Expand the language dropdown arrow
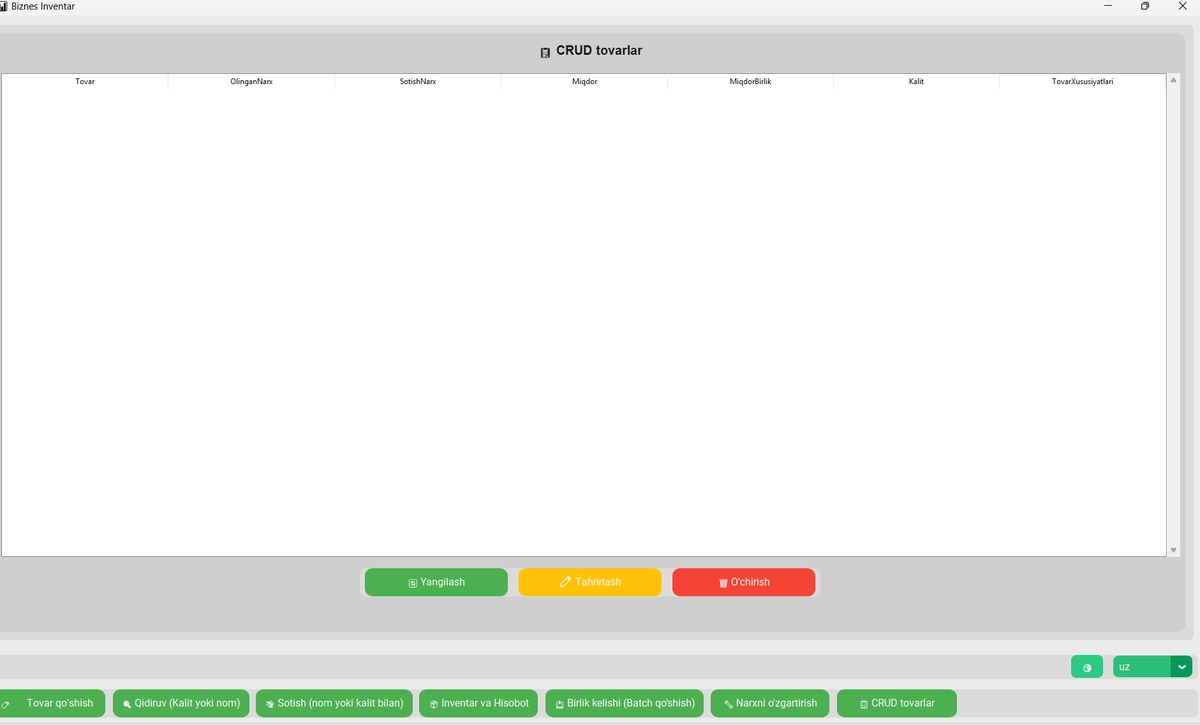1200x725 pixels. pos(1183,667)
